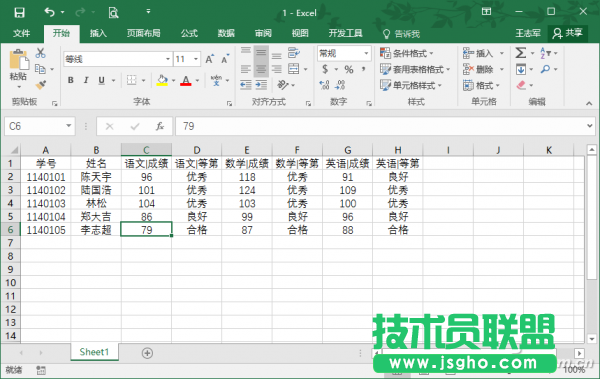600x379 pixels.
Task: Open 单元格样式 cell styles menu
Action: pos(411,85)
